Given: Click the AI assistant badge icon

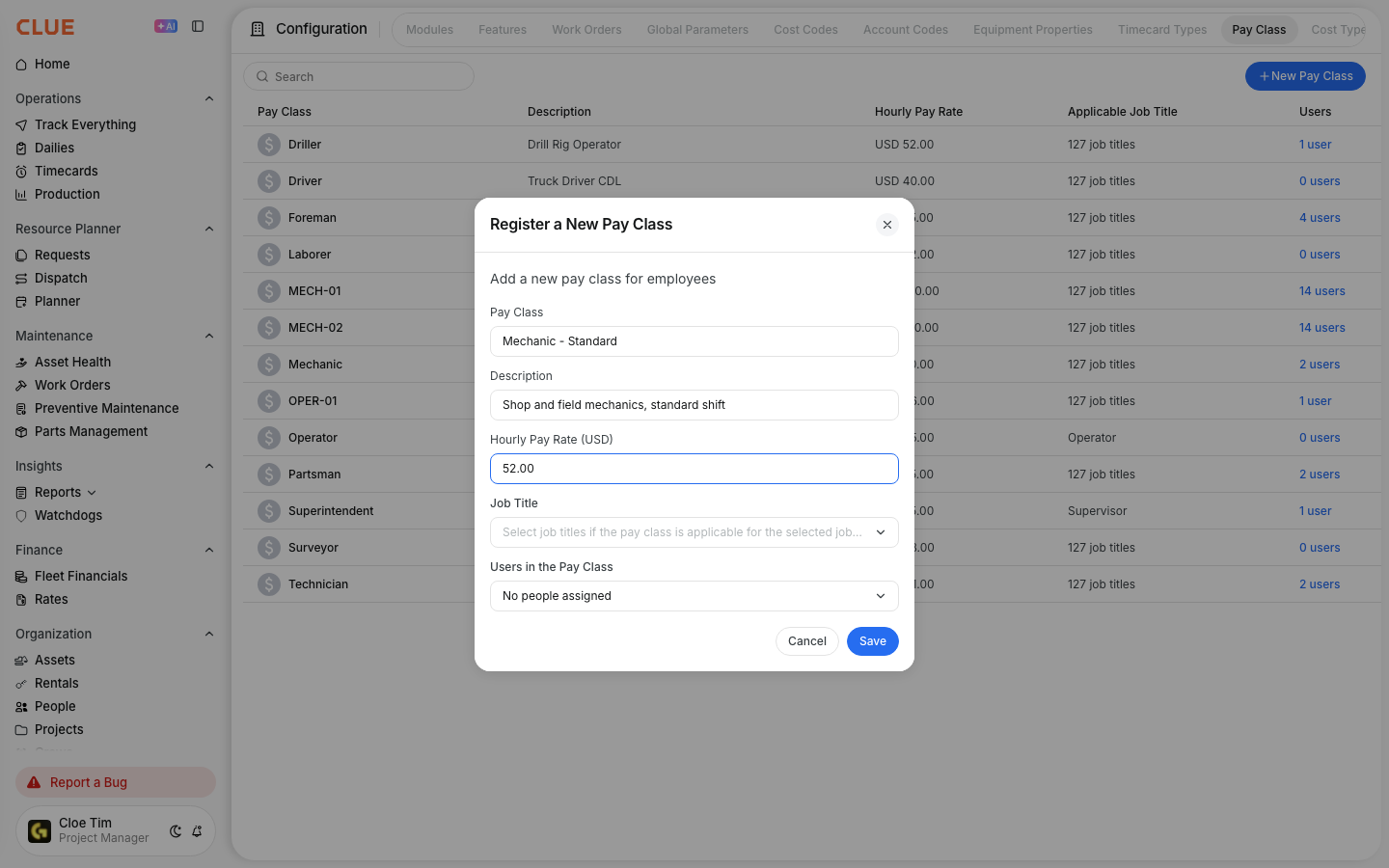Looking at the screenshot, I should pyautogui.click(x=166, y=26).
